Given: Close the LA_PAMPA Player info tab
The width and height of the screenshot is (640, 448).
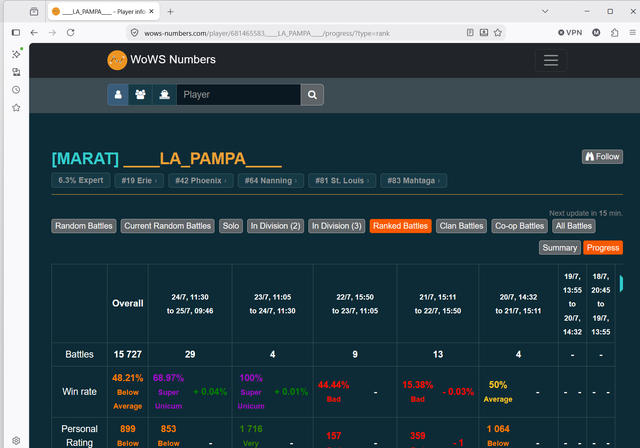Looking at the screenshot, I should coord(151,11).
